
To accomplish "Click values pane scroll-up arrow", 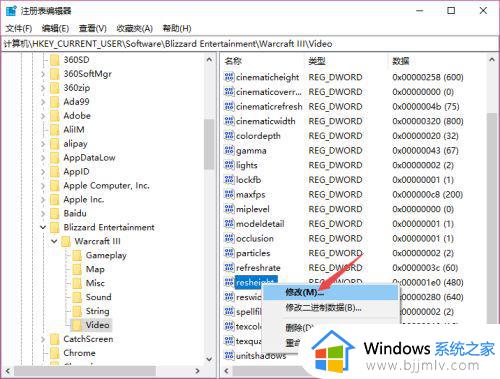I will [x=492, y=60].
